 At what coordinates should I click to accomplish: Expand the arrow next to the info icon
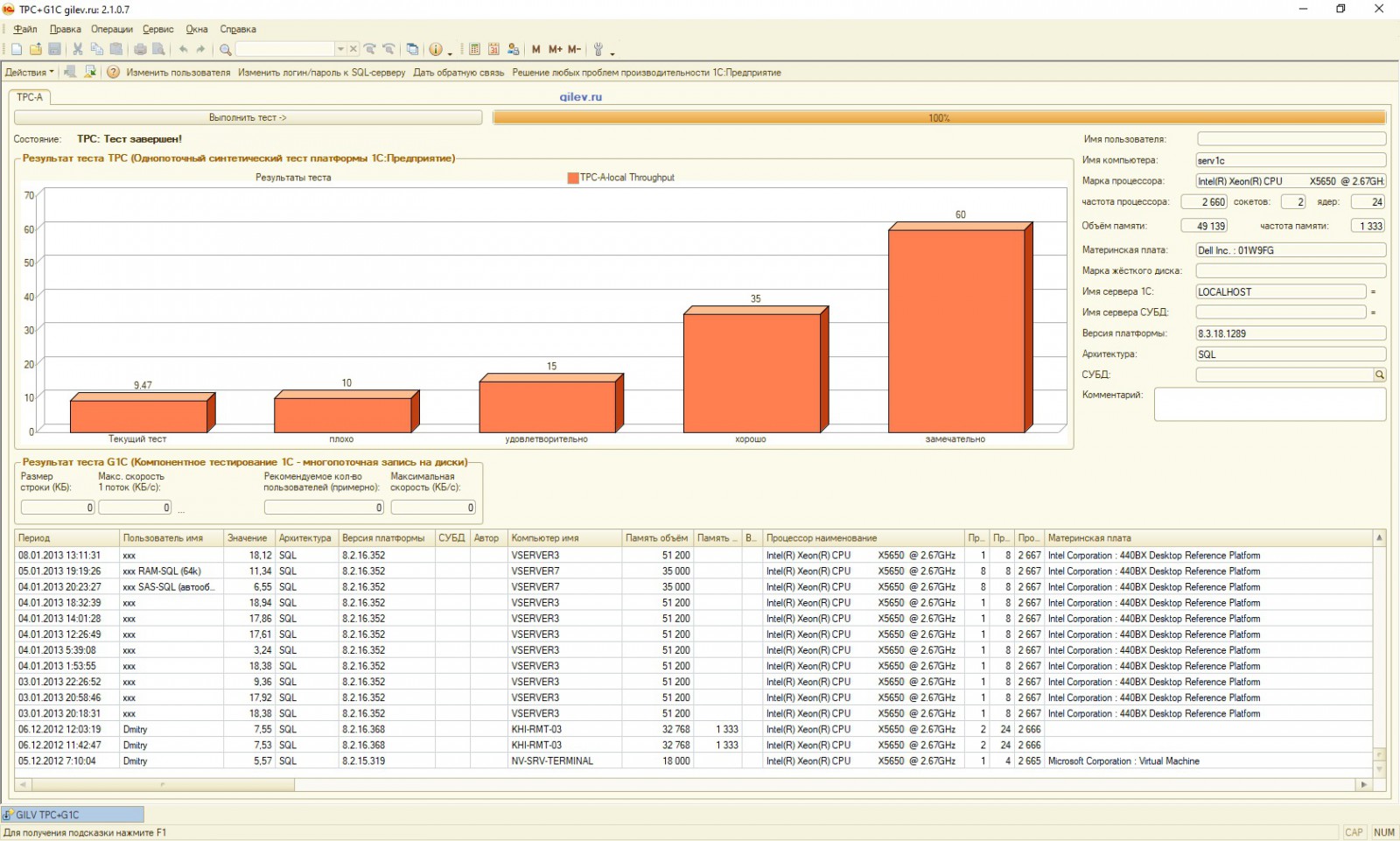[x=450, y=52]
